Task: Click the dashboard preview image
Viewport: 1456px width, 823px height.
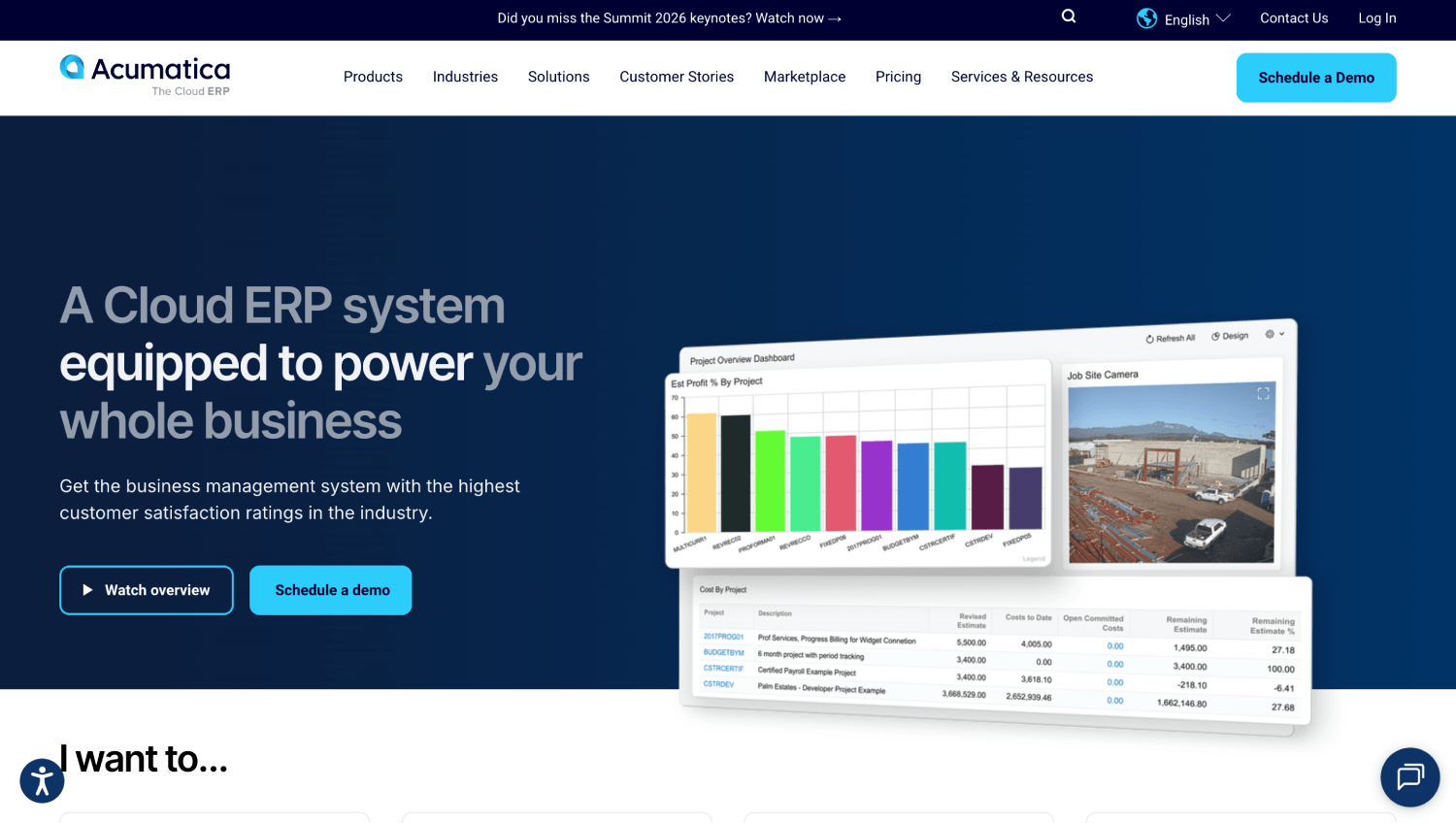Action: point(988,529)
